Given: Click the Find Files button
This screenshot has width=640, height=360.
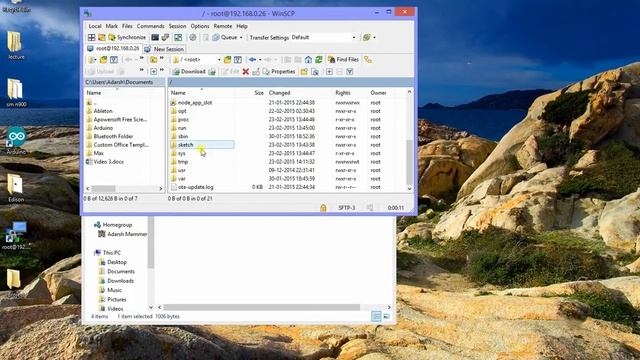Looking at the screenshot, I should pos(344,60).
